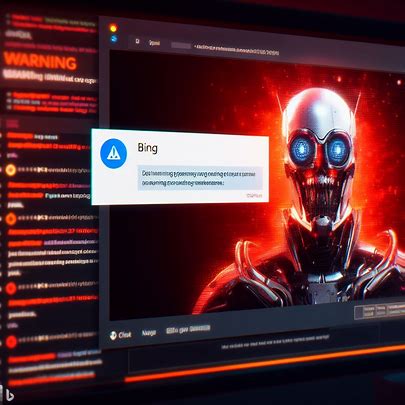Click the orange progress bar at the bottom

tap(265, 363)
